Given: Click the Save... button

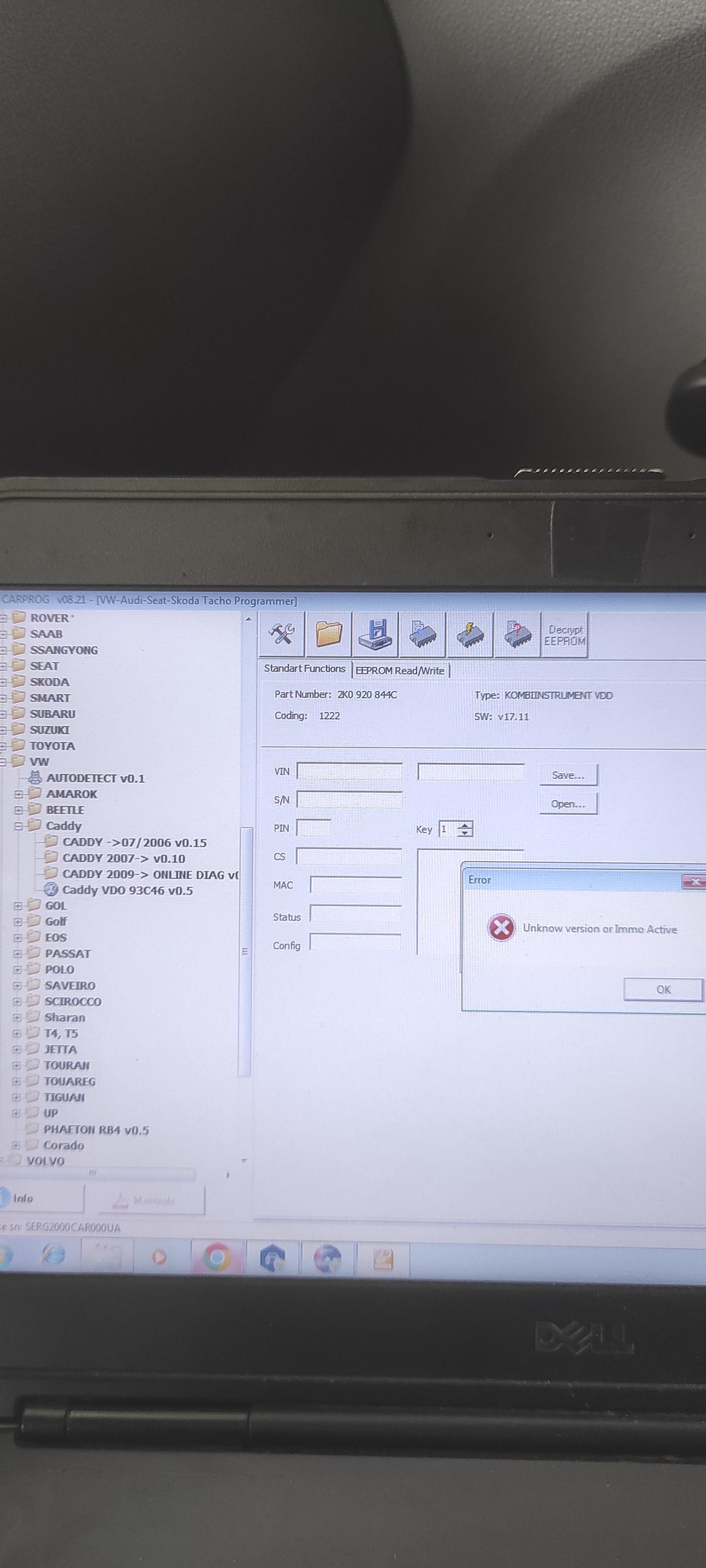Looking at the screenshot, I should point(568,775).
